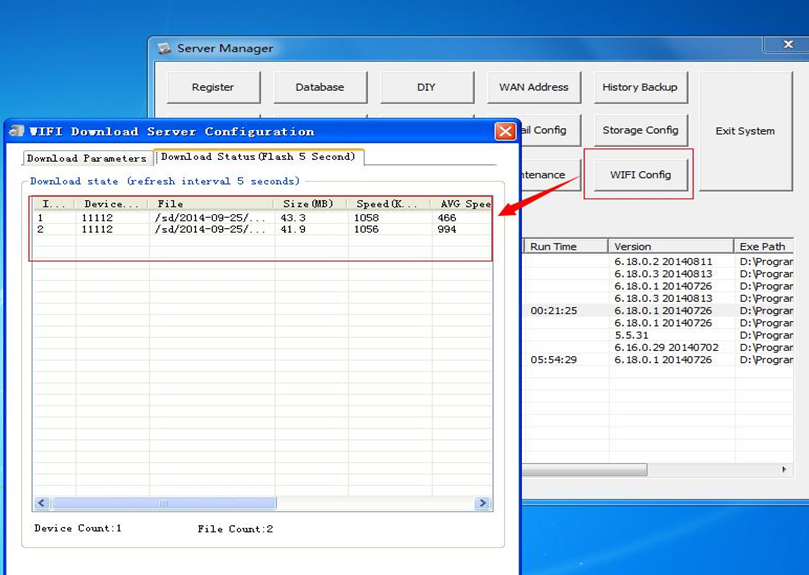The image size is (809, 575).
Task: Click the Server Manager title bar icon
Action: tap(165, 49)
